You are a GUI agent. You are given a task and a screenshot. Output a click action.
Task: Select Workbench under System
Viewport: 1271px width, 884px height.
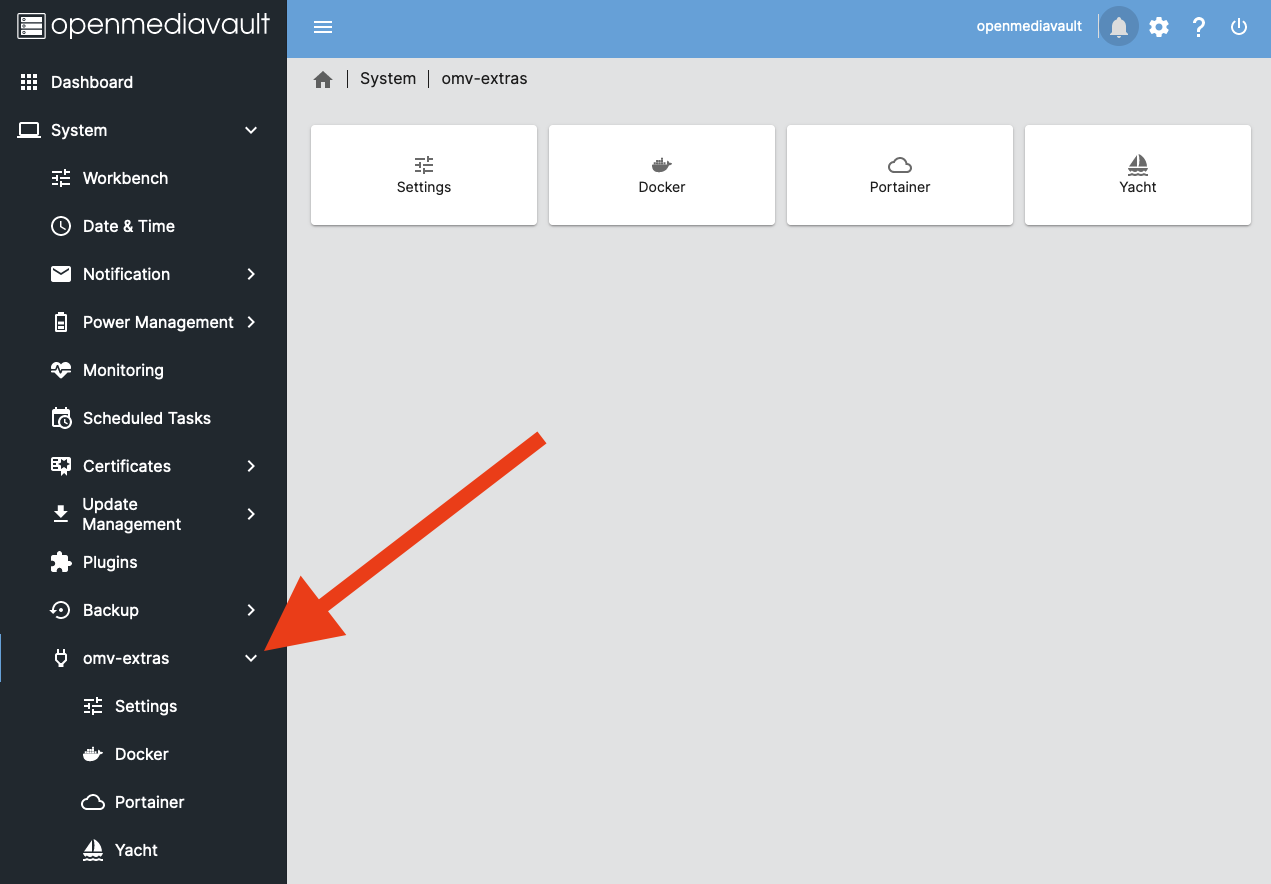tap(125, 178)
